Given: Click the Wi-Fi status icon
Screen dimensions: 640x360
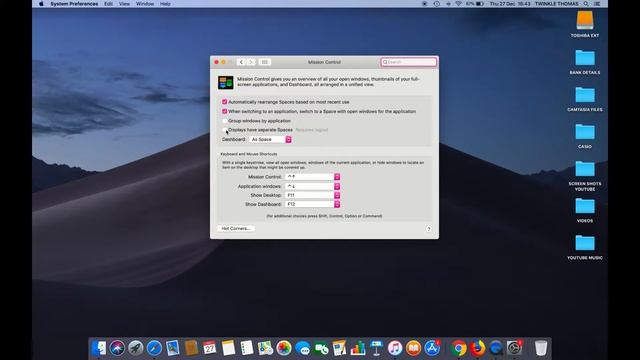Looking at the screenshot, I should tap(458, 4).
